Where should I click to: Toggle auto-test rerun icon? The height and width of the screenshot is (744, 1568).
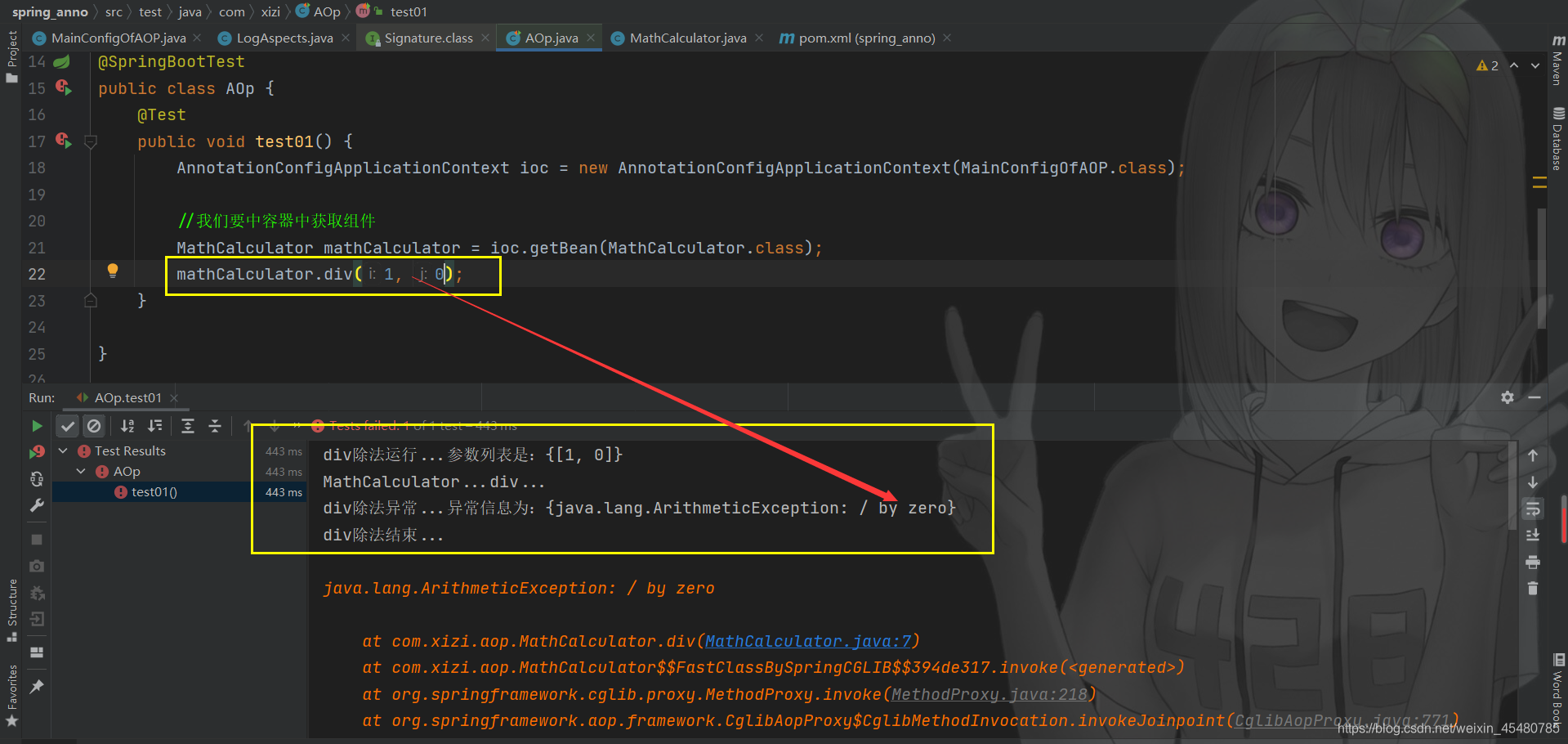click(37, 479)
